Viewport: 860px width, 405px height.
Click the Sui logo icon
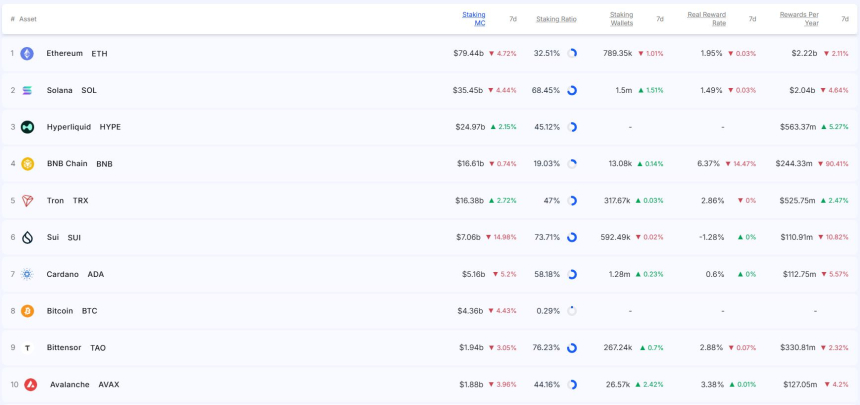tap(27, 238)
